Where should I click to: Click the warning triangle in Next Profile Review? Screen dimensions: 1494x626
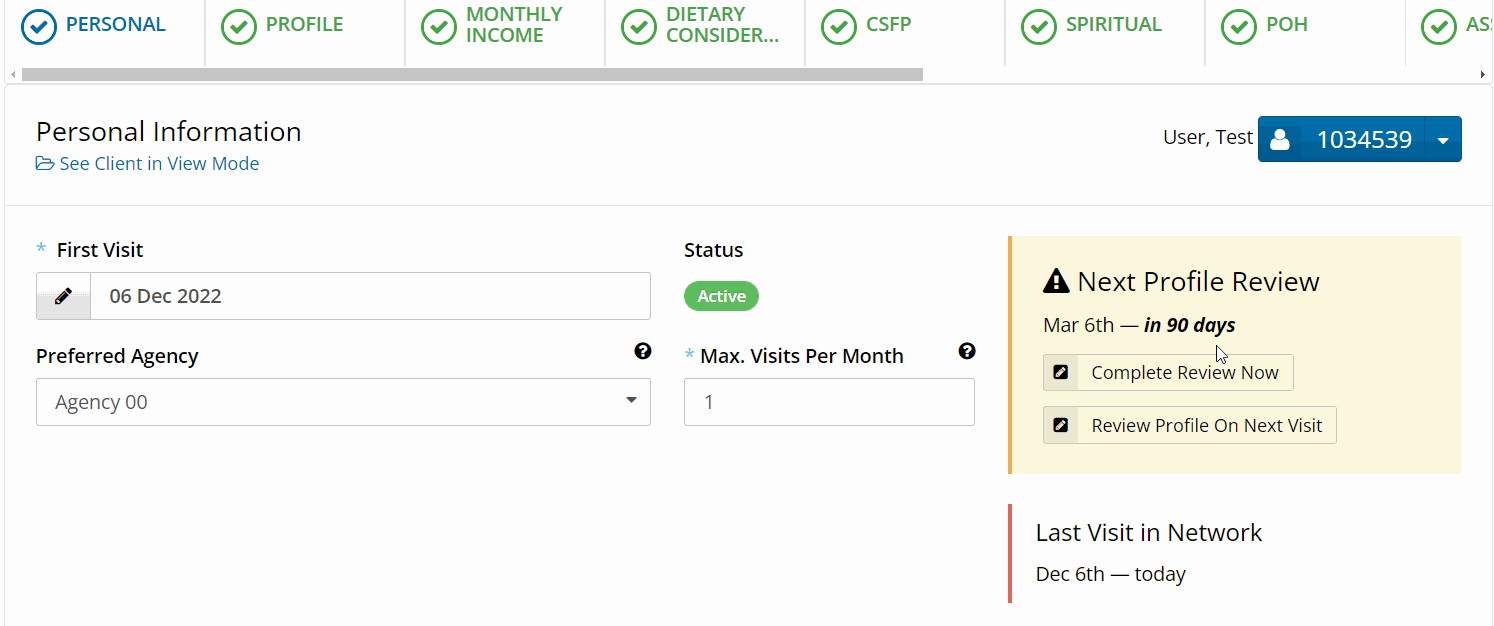point(1056,280)
